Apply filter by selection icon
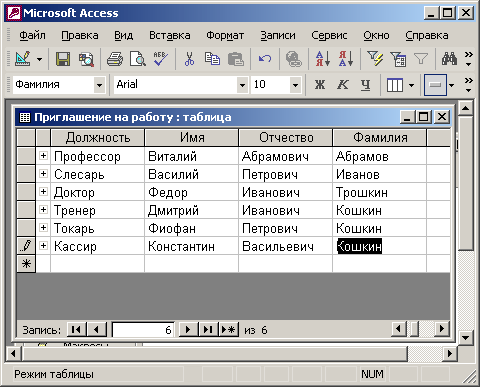 pyautogui.click(x=375, y=59)
